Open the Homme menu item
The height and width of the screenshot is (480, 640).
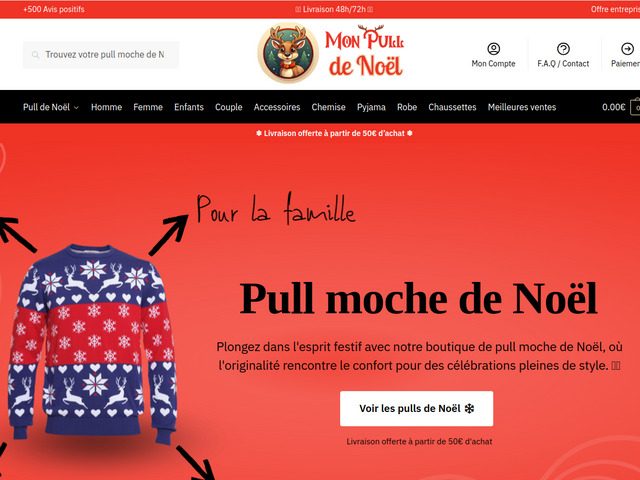click(x=106, y=107)
